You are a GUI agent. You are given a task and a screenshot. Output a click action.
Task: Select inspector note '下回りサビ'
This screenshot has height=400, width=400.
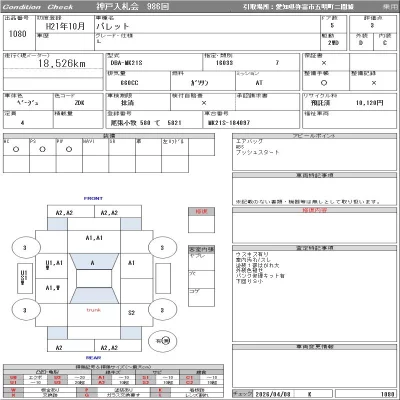pyautogui.click(x=250, y=281)
